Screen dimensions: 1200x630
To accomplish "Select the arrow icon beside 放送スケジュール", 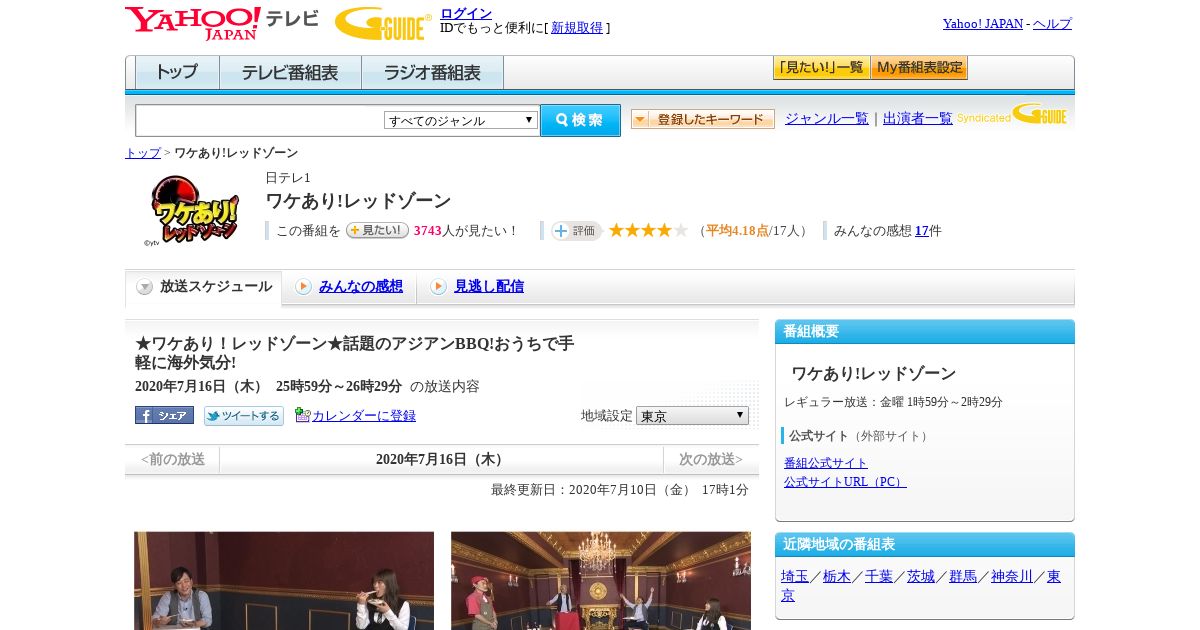I will coord(145,287).
